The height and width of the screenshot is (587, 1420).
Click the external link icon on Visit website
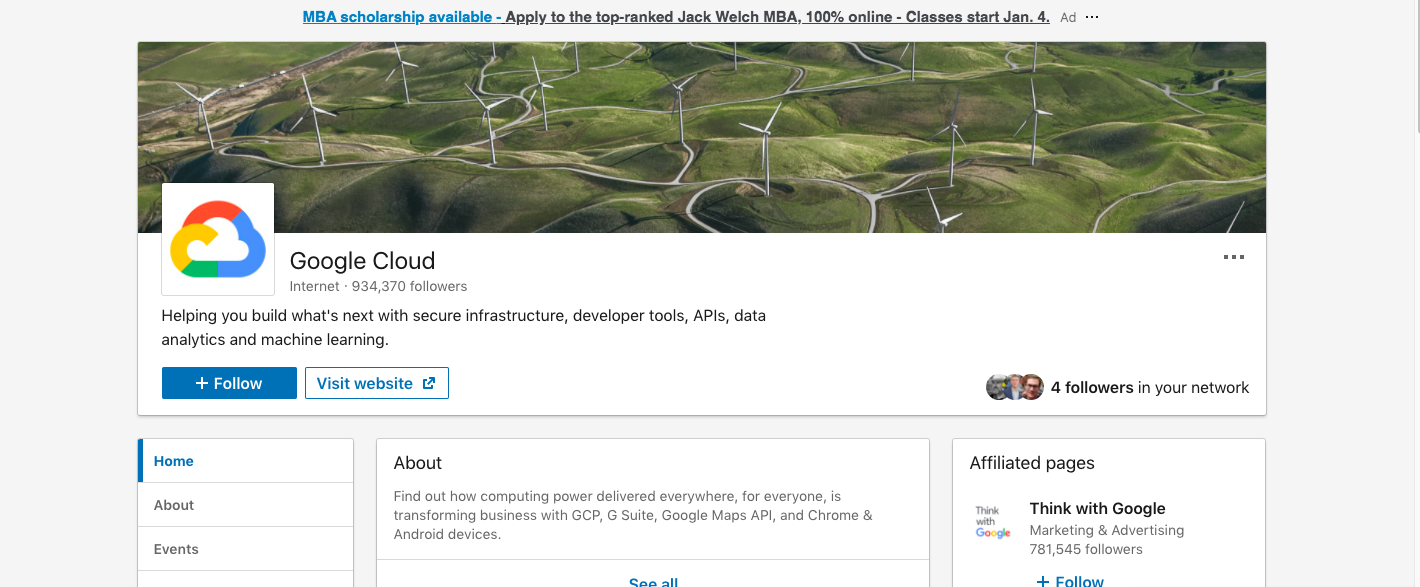pyautogui.click(x=429, y=383)
